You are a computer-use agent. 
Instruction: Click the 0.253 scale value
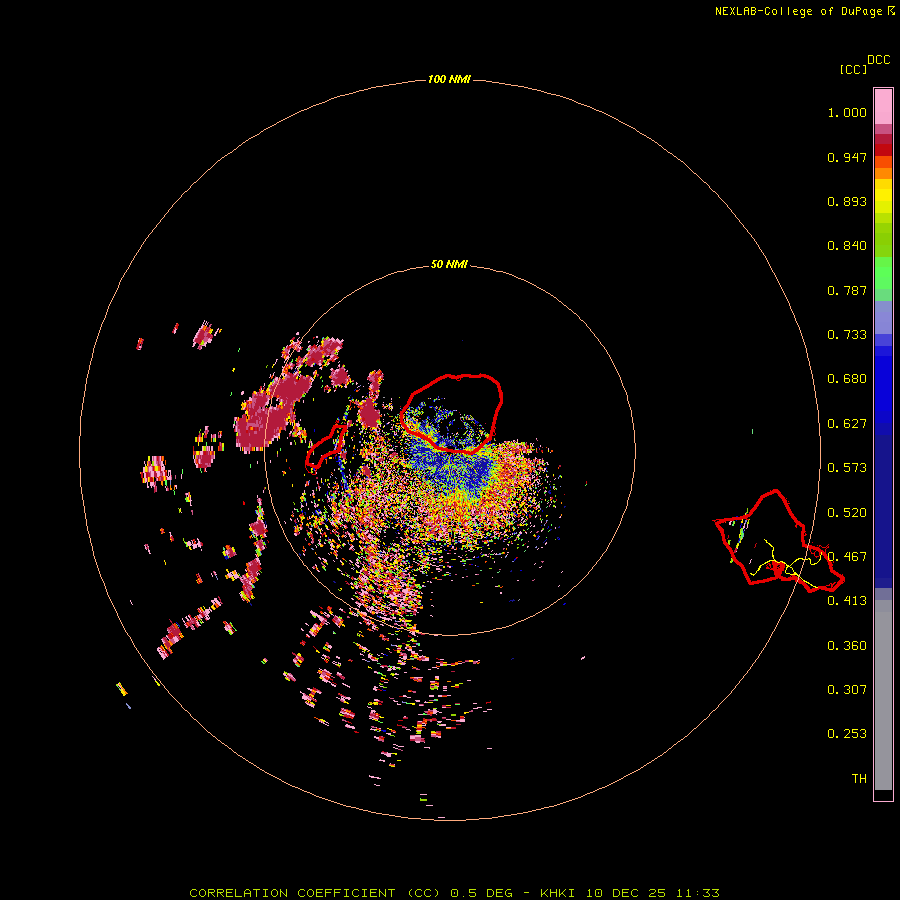click(847, 734)
